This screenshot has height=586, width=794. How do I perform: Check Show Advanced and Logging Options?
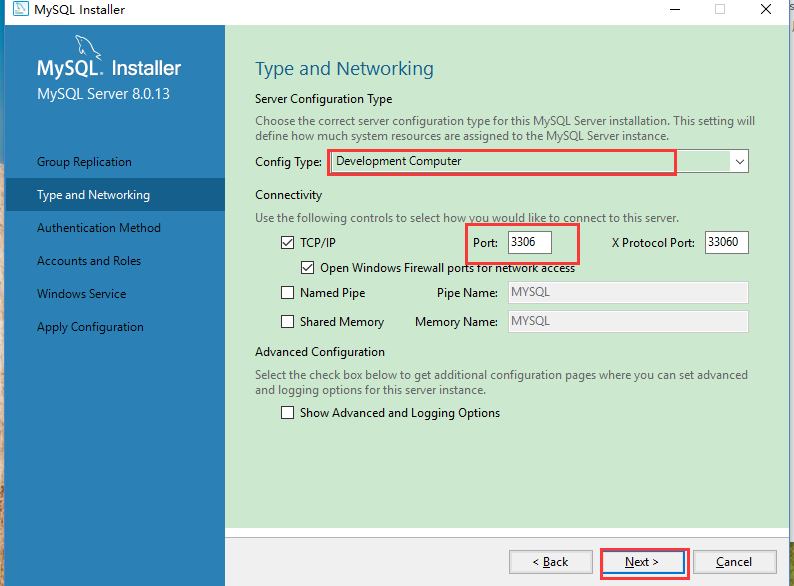(287, 413)
